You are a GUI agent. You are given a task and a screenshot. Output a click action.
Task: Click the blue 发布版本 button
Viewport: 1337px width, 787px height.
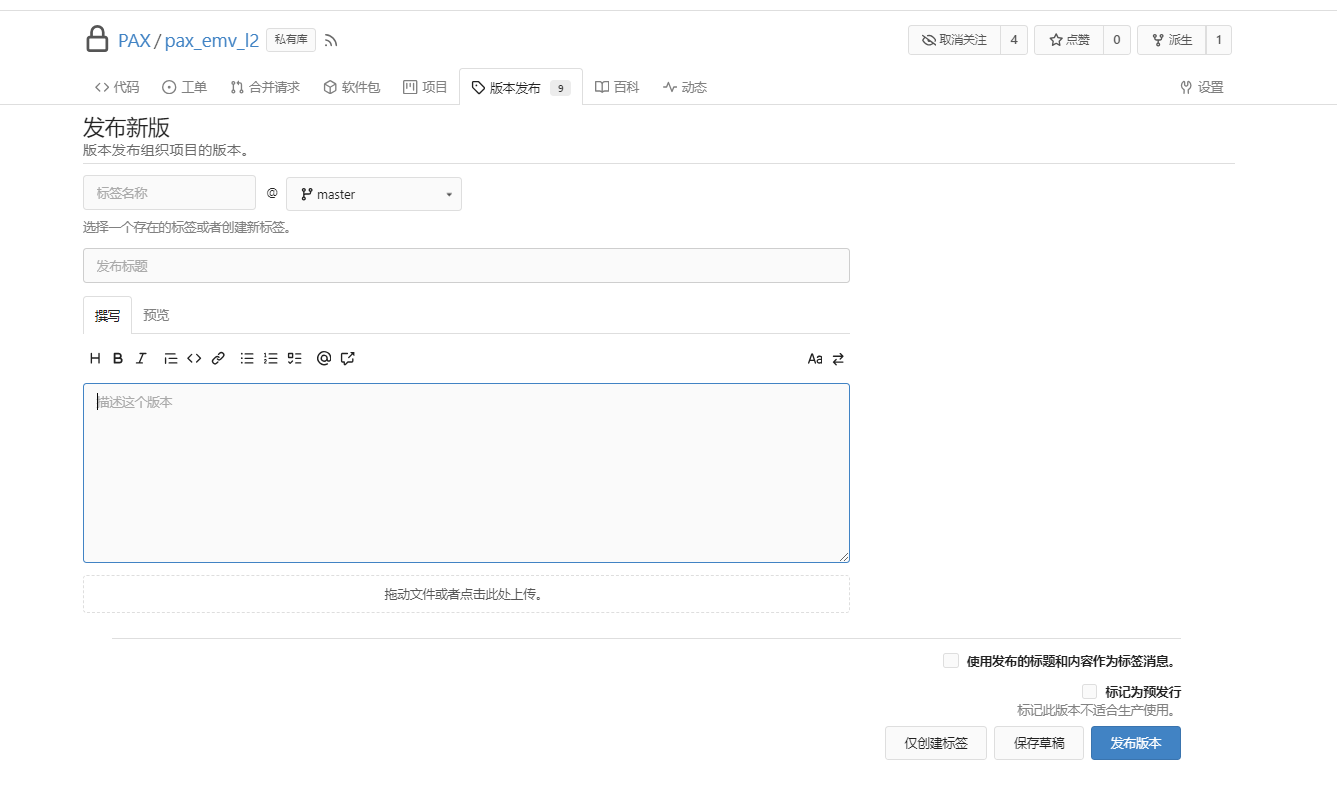(1135, 743)
